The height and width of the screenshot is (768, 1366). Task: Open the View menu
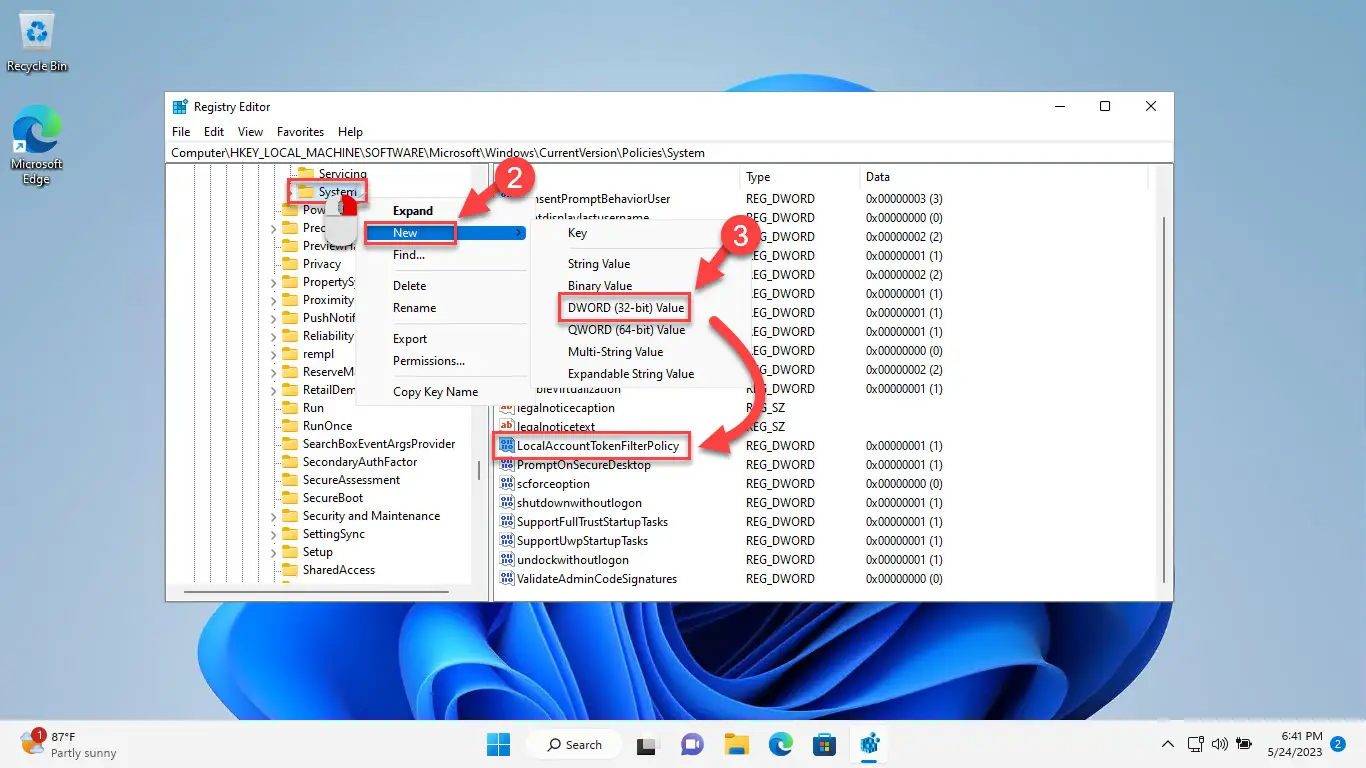click(x=250, y=132)
